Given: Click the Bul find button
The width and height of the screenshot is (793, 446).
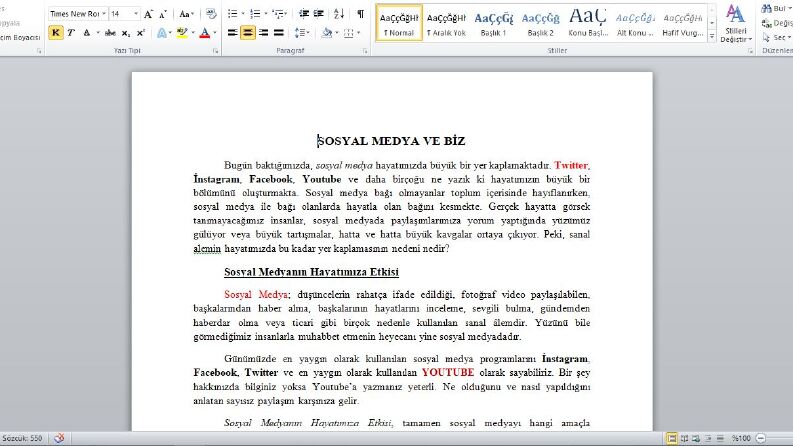Looking at the screenshot, I should [x=776, y=9].
